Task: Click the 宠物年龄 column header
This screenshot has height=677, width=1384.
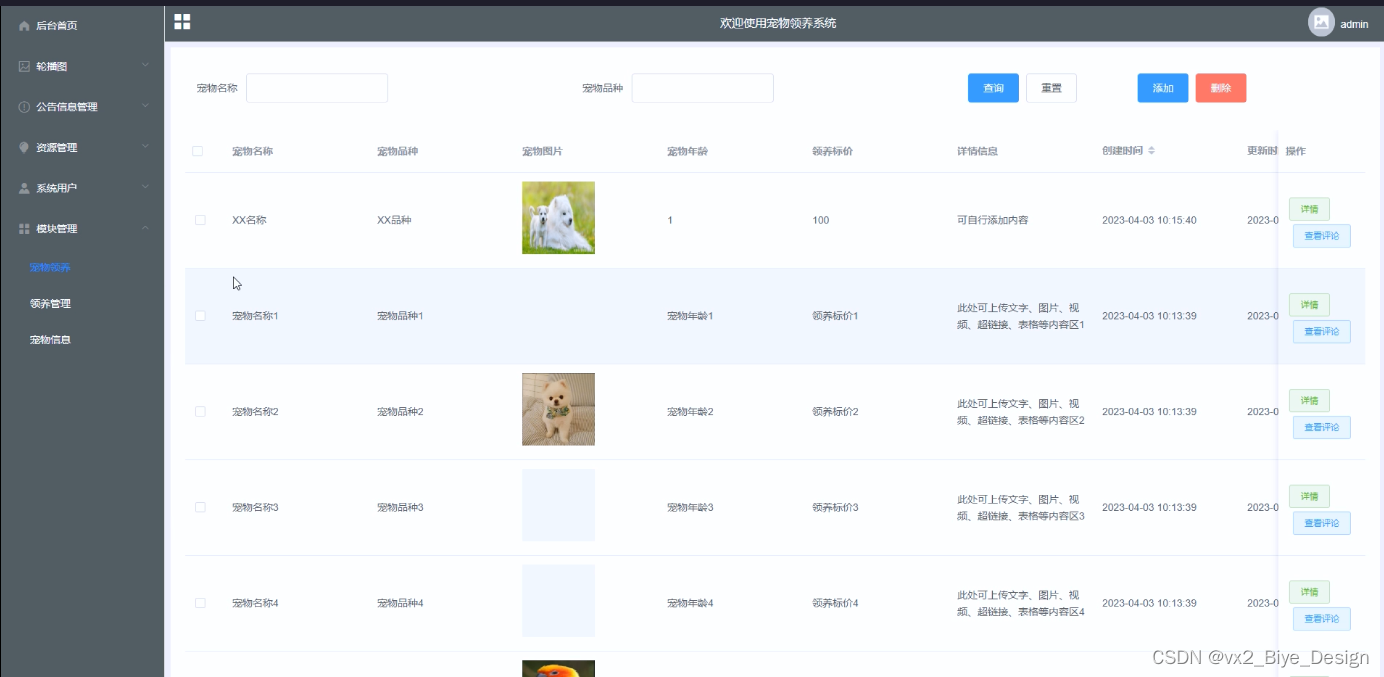Action: [687, 152]
